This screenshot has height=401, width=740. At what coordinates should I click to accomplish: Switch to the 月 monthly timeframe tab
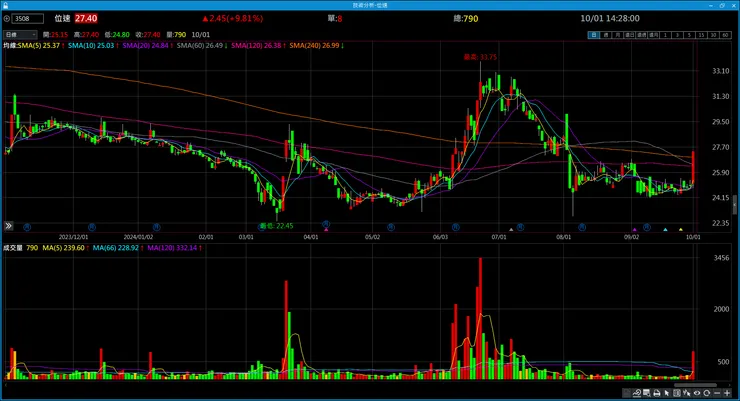point(618,35)
